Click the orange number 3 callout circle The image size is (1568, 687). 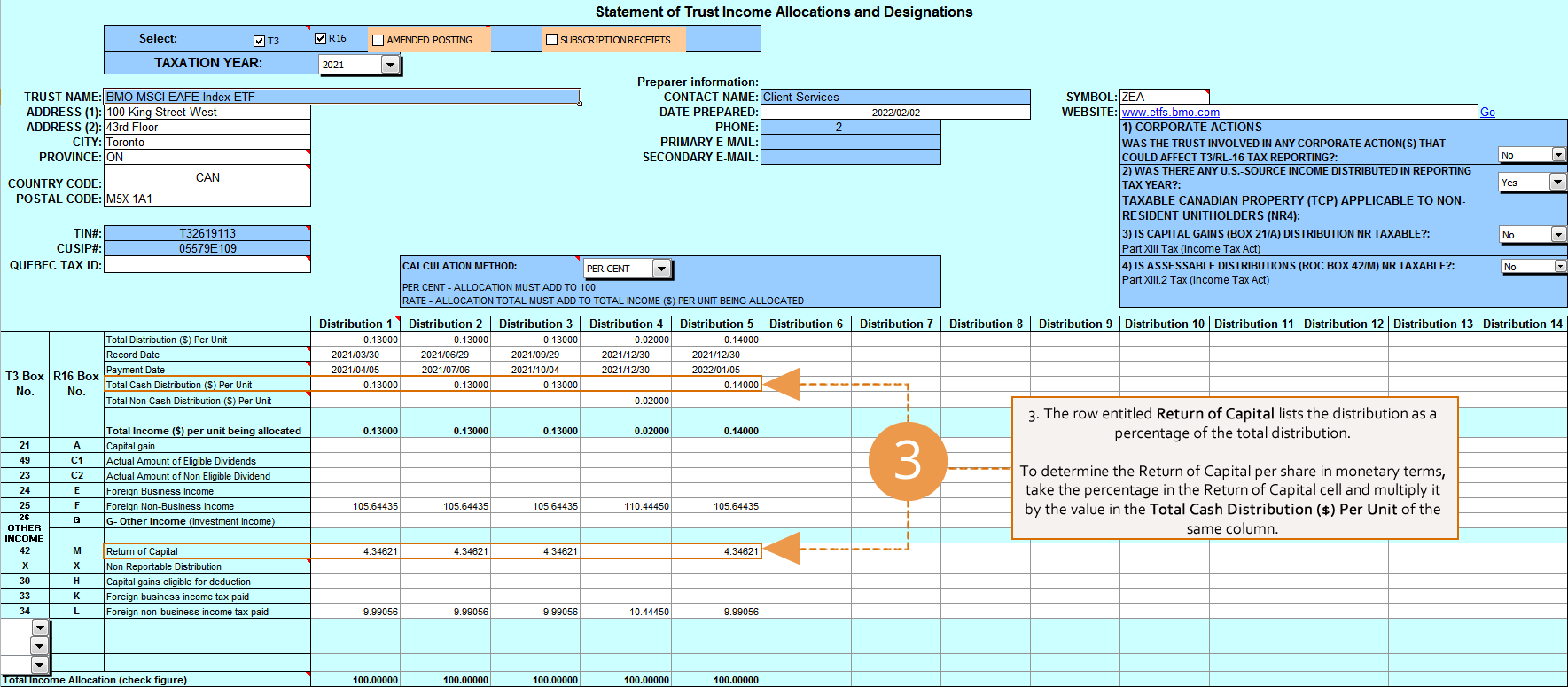[x=907, y=461]
